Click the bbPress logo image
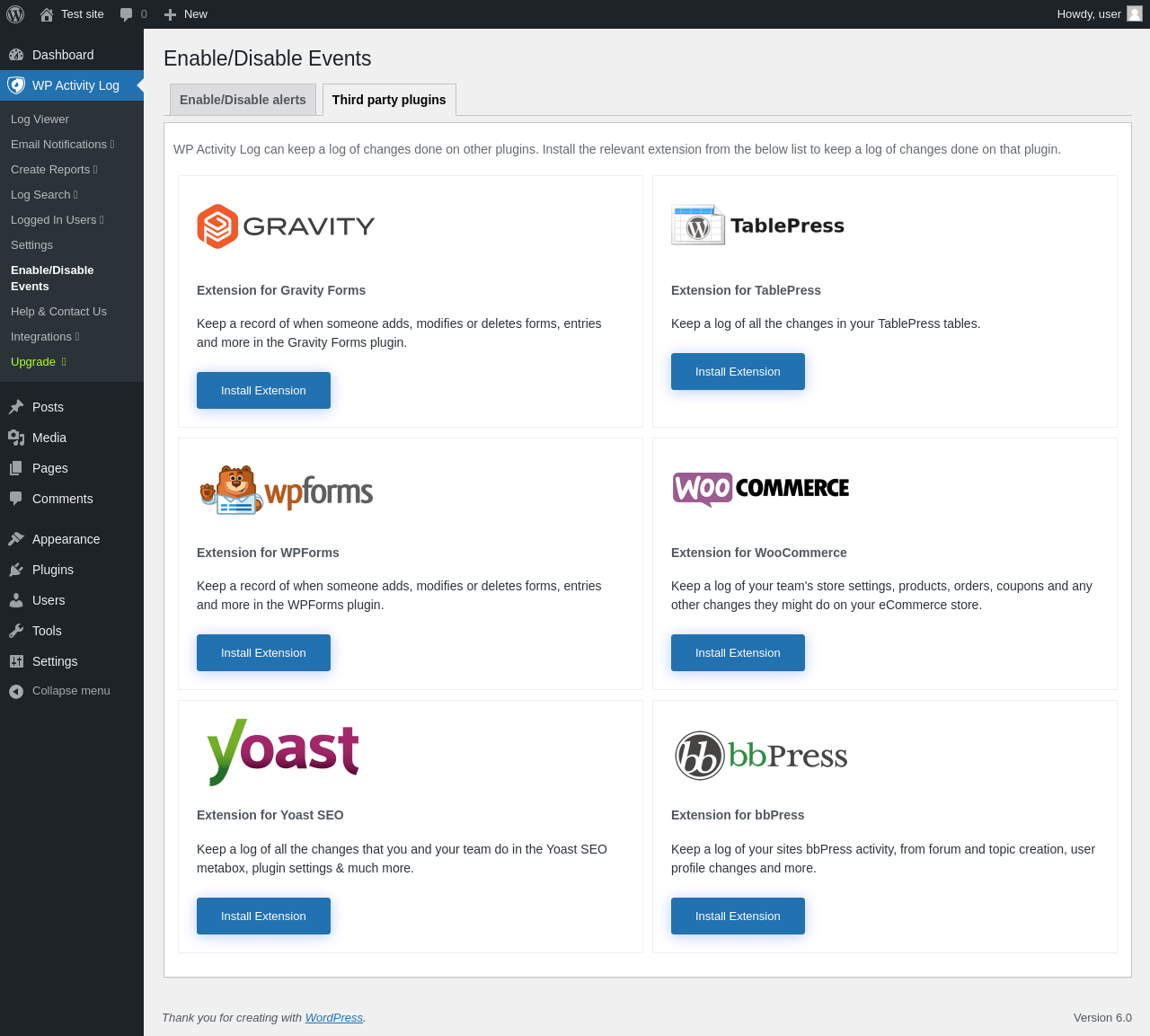This screenshot has height=1036, width=1150. coord(761,756)
